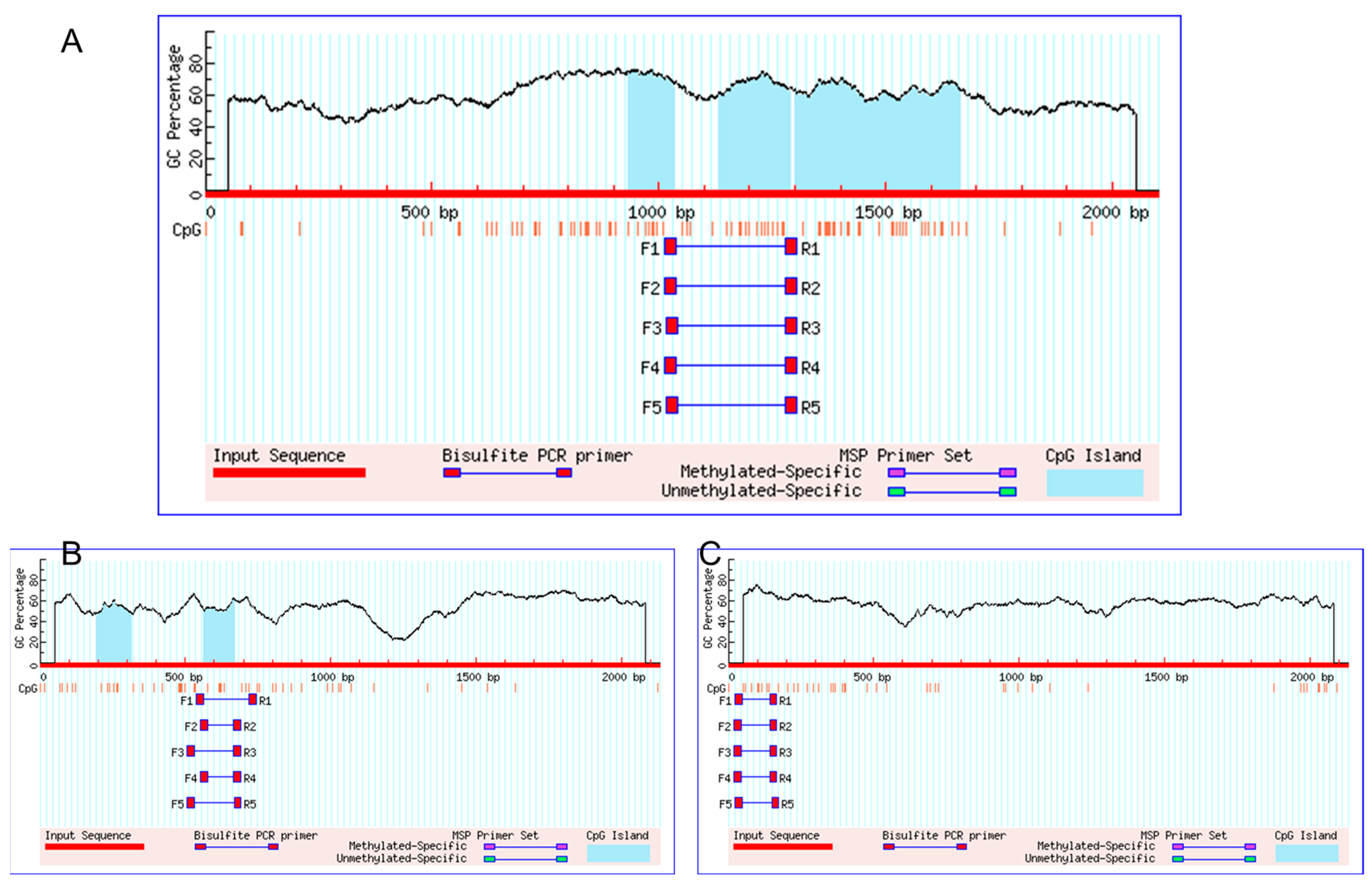1372x885 pixels.
Task: Click the red Input Sequence legend bar in panel A
Action: [289, 472]
